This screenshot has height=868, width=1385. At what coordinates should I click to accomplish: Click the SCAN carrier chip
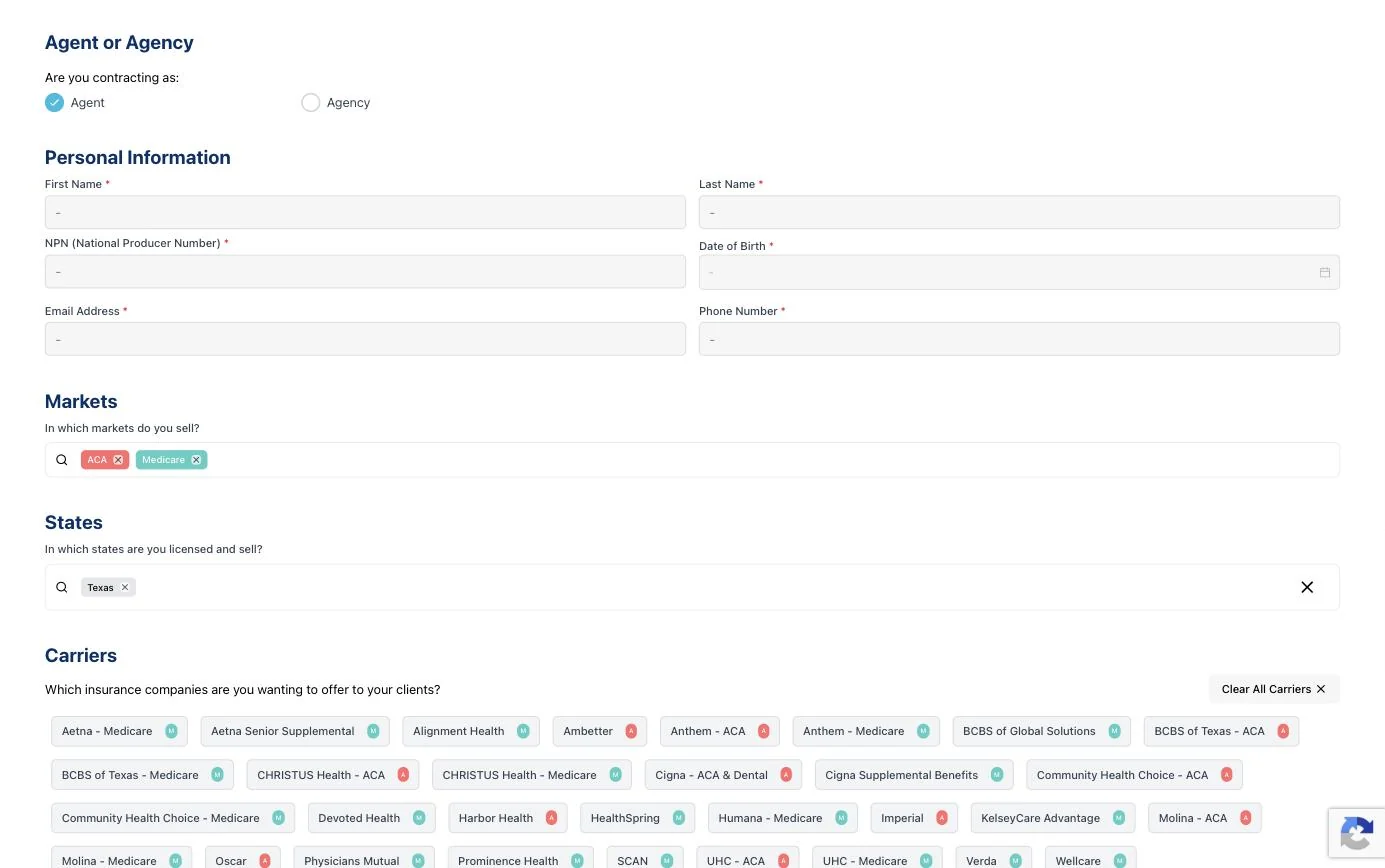click(645, 859)
